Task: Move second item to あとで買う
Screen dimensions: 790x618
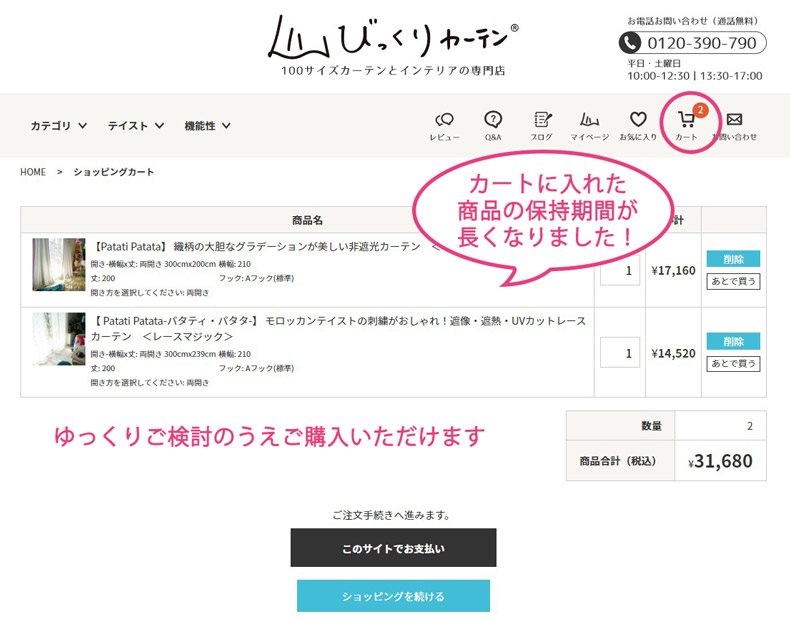Action: (x=733, y=364)
